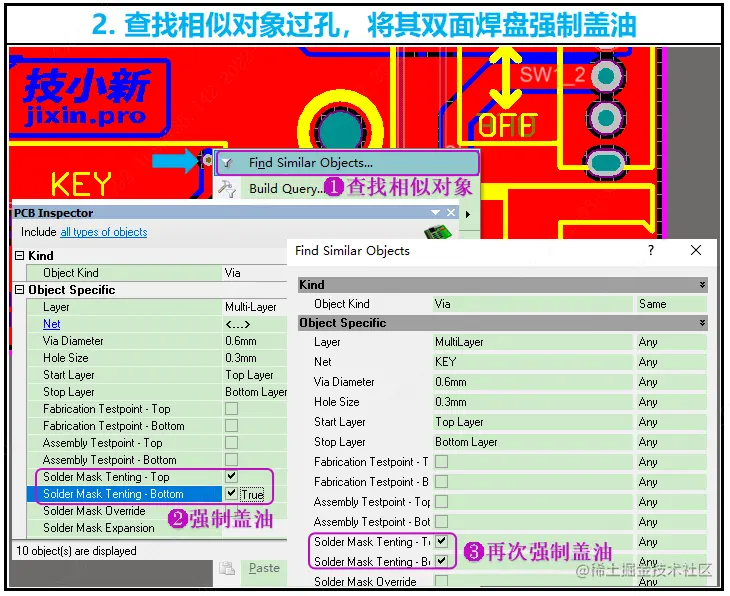Viewport: 730px width, 596px height.
Task: Open the Build Query menu entry
Action: click(285, 189)
